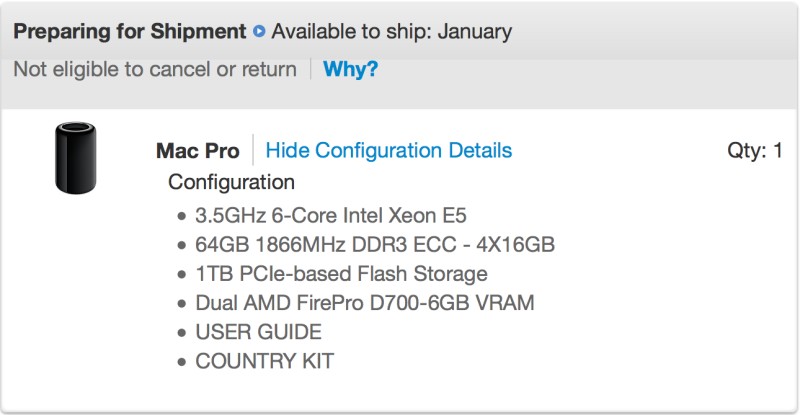Select the 3.5GHz 6-Core Intel Xeon E5 item
800x415 pixels.
(x=331, y=215)
